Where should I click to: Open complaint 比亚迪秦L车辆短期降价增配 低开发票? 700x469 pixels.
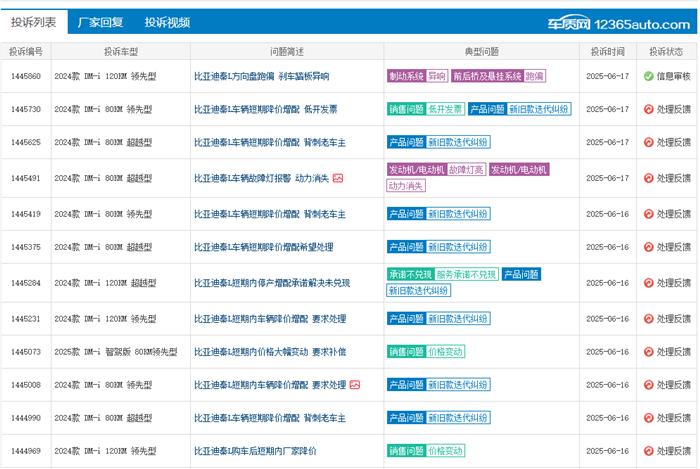[266, 109]
